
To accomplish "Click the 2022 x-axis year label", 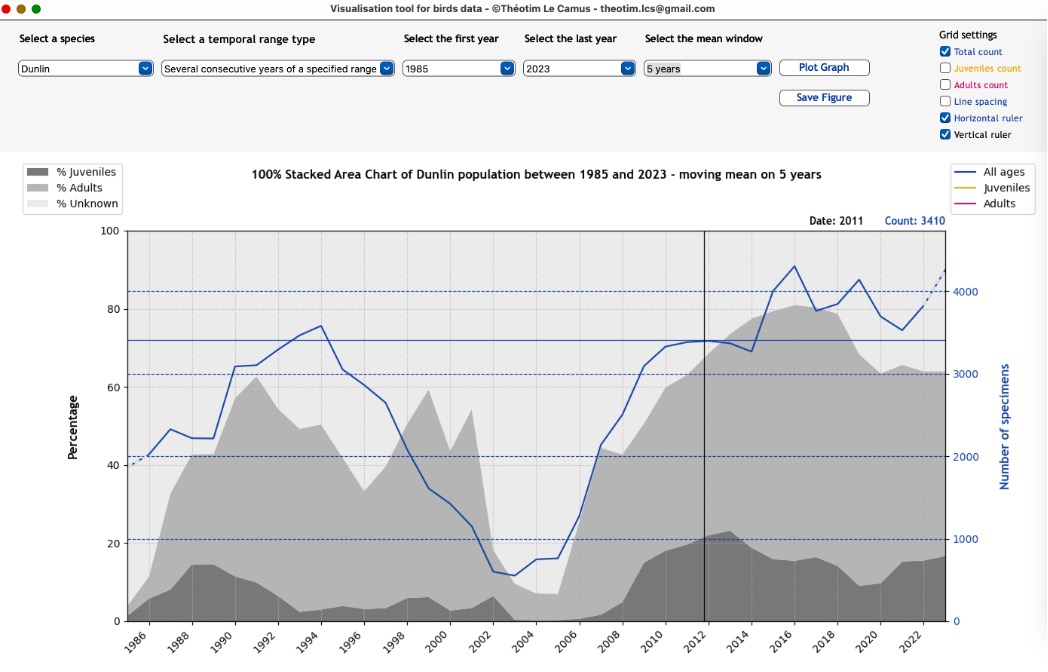I will coord(910,643).
